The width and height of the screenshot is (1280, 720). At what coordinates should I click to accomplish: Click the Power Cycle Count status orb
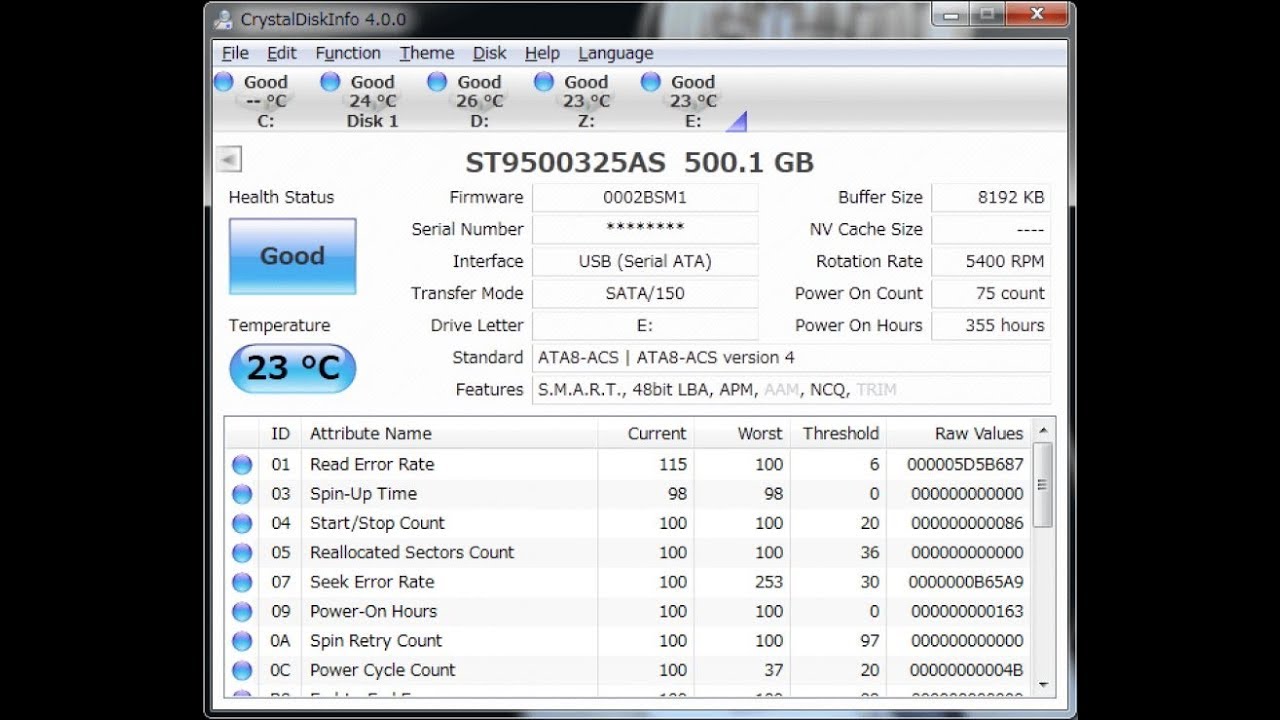tap(242, 670)
